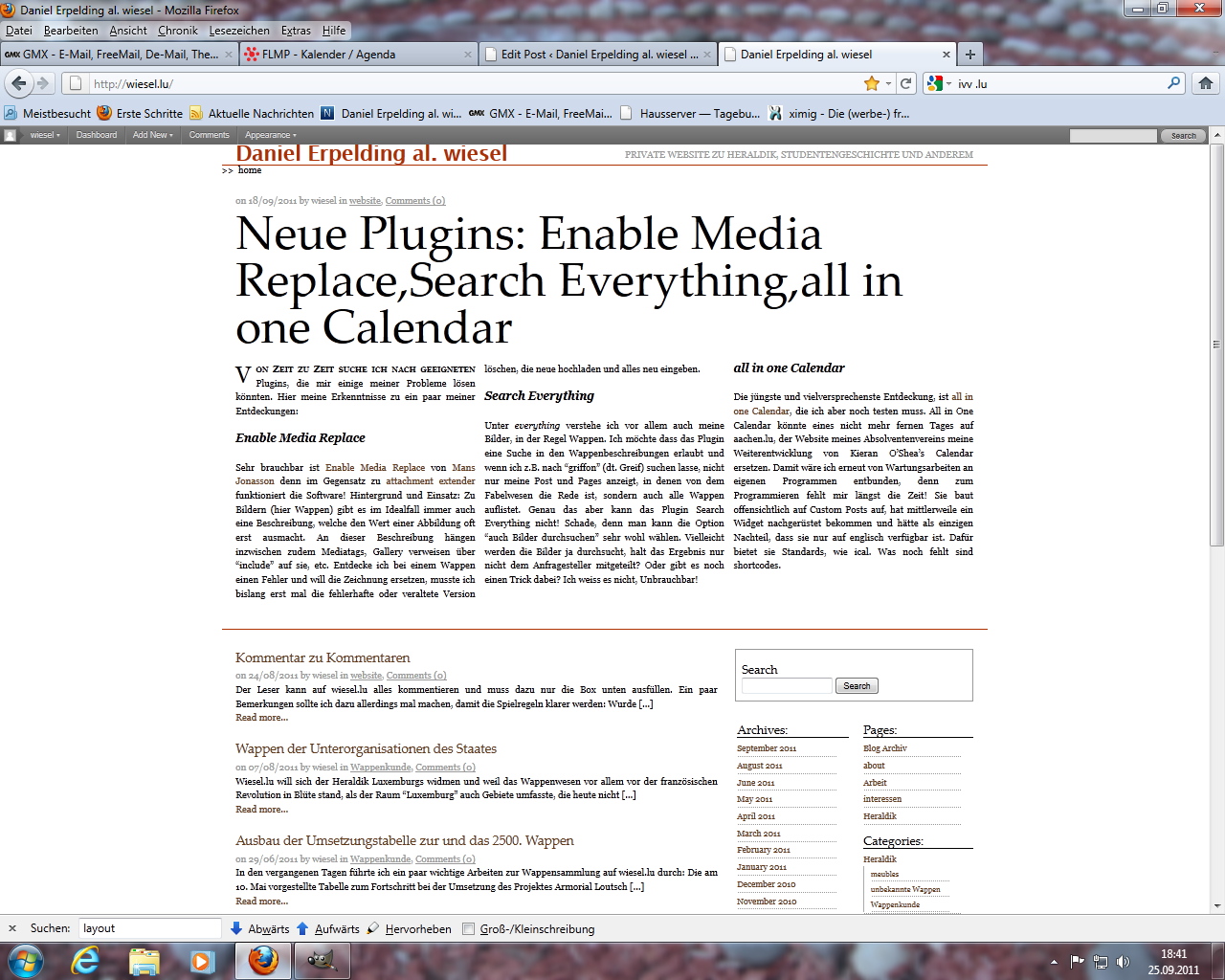Bookmark this page with the star icon

[x=871, y=83]
